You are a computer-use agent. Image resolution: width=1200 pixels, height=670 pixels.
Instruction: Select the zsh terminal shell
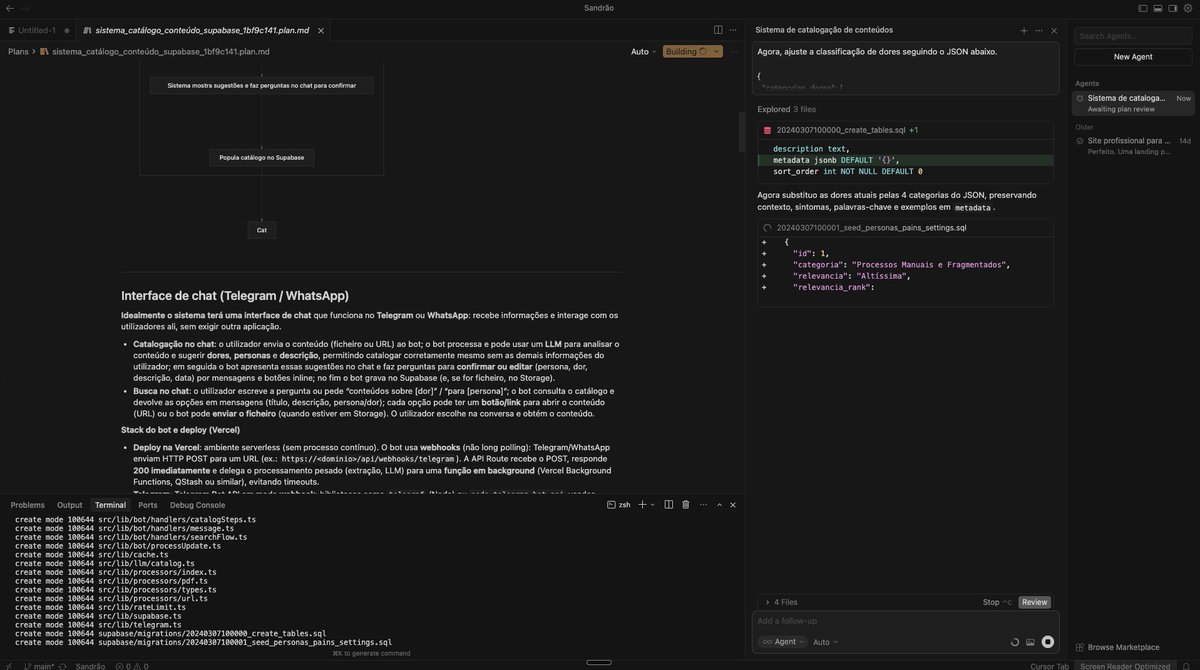coord(619,505)
